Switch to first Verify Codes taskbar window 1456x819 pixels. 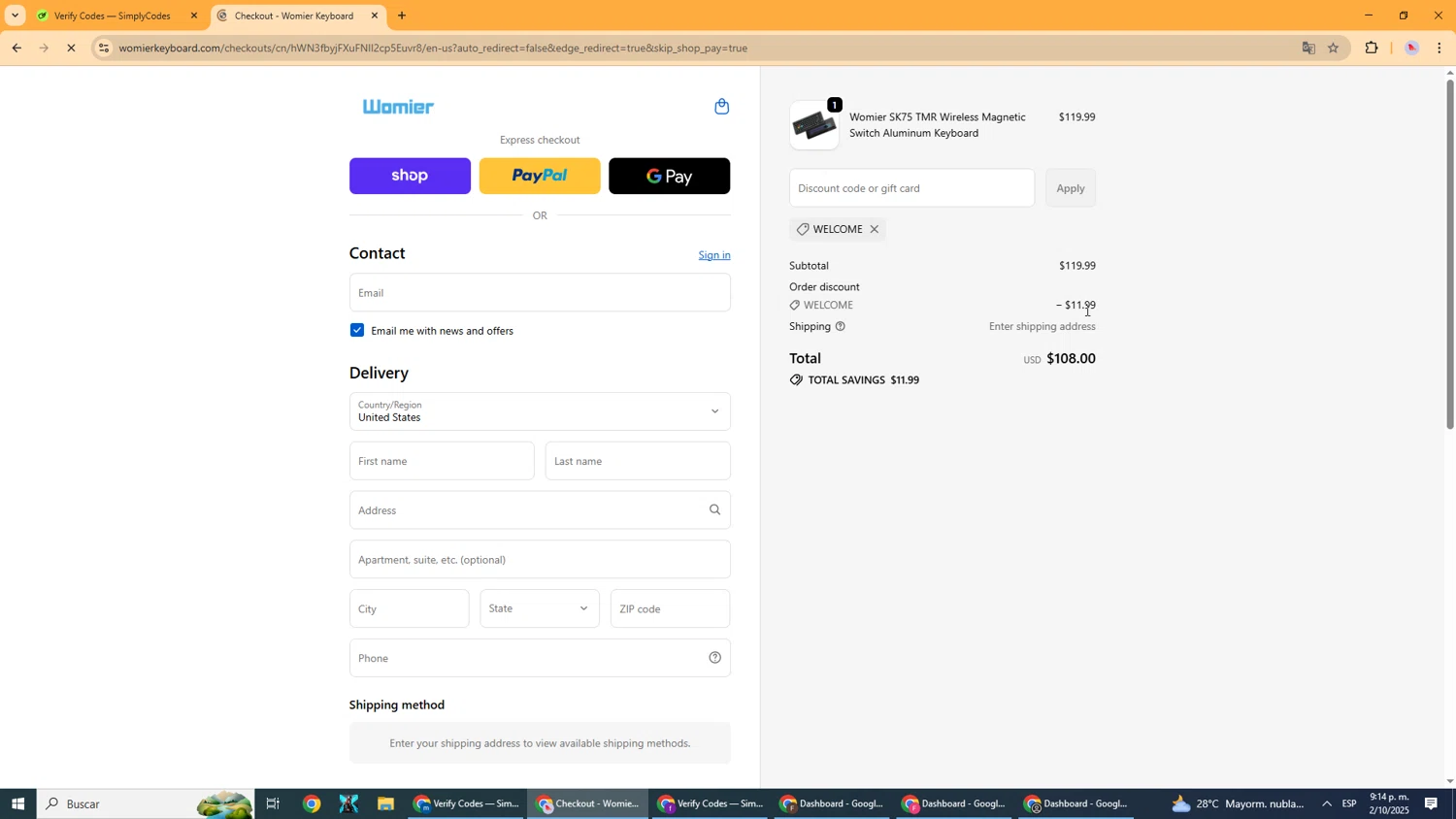click(x=467, y=804)
